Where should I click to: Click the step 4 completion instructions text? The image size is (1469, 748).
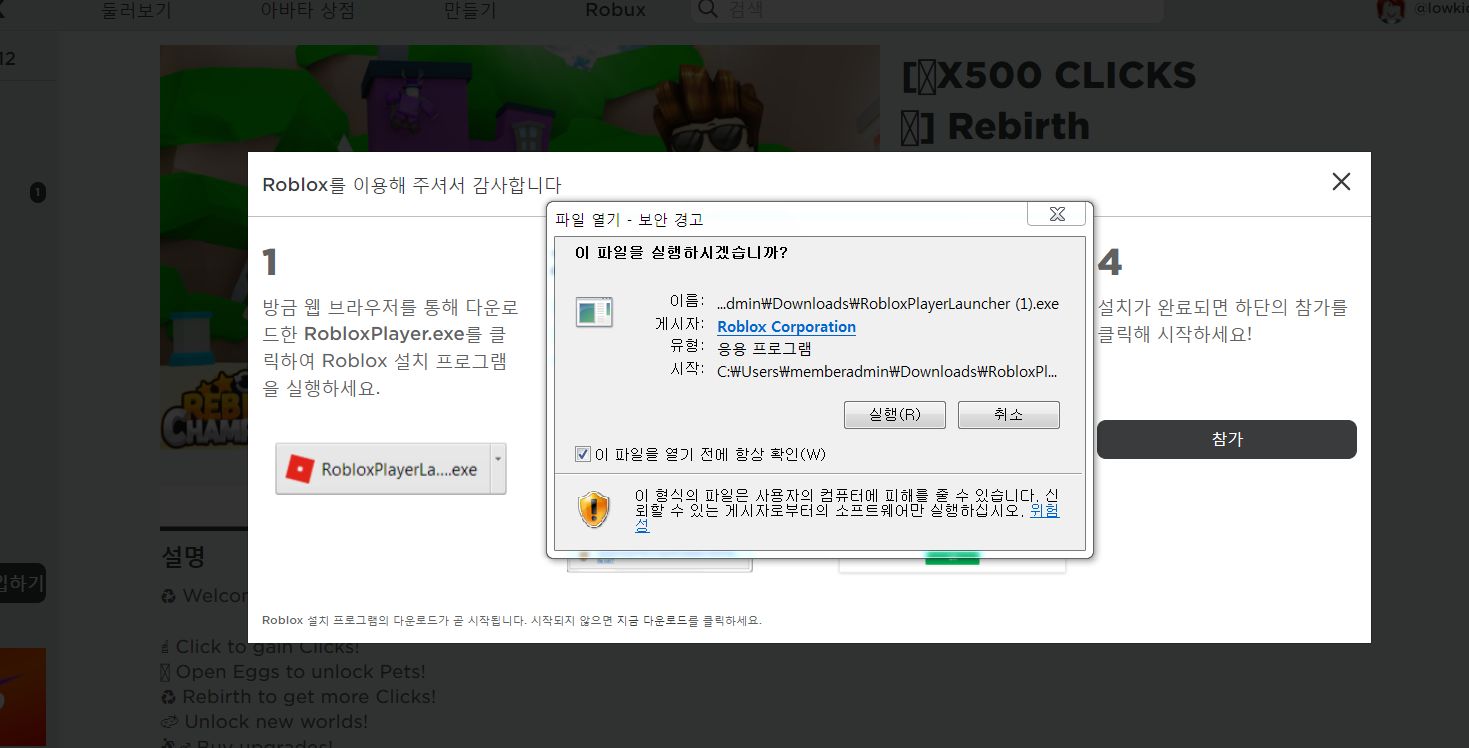1223,321
